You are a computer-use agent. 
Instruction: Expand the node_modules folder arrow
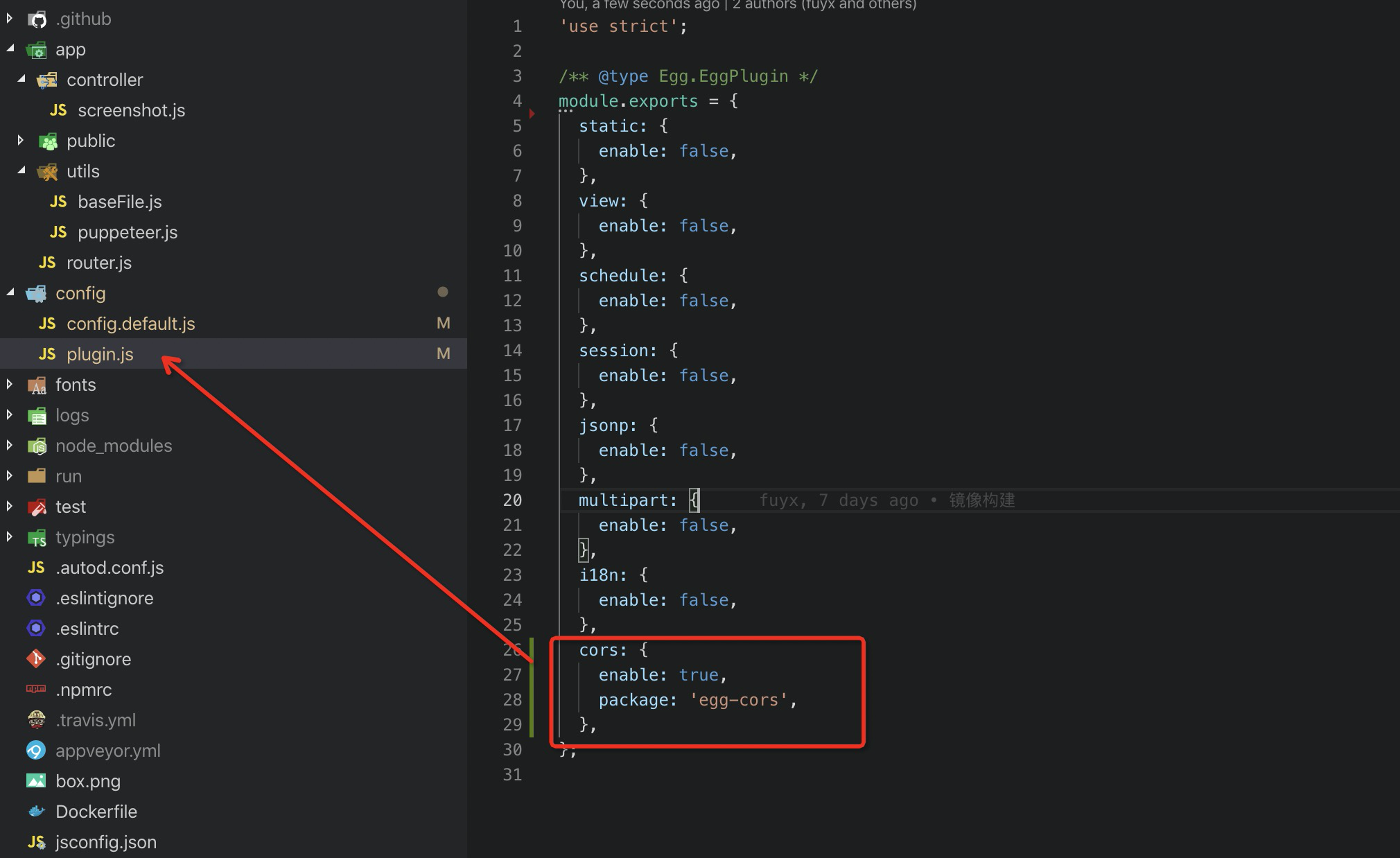tap(10, 446)
